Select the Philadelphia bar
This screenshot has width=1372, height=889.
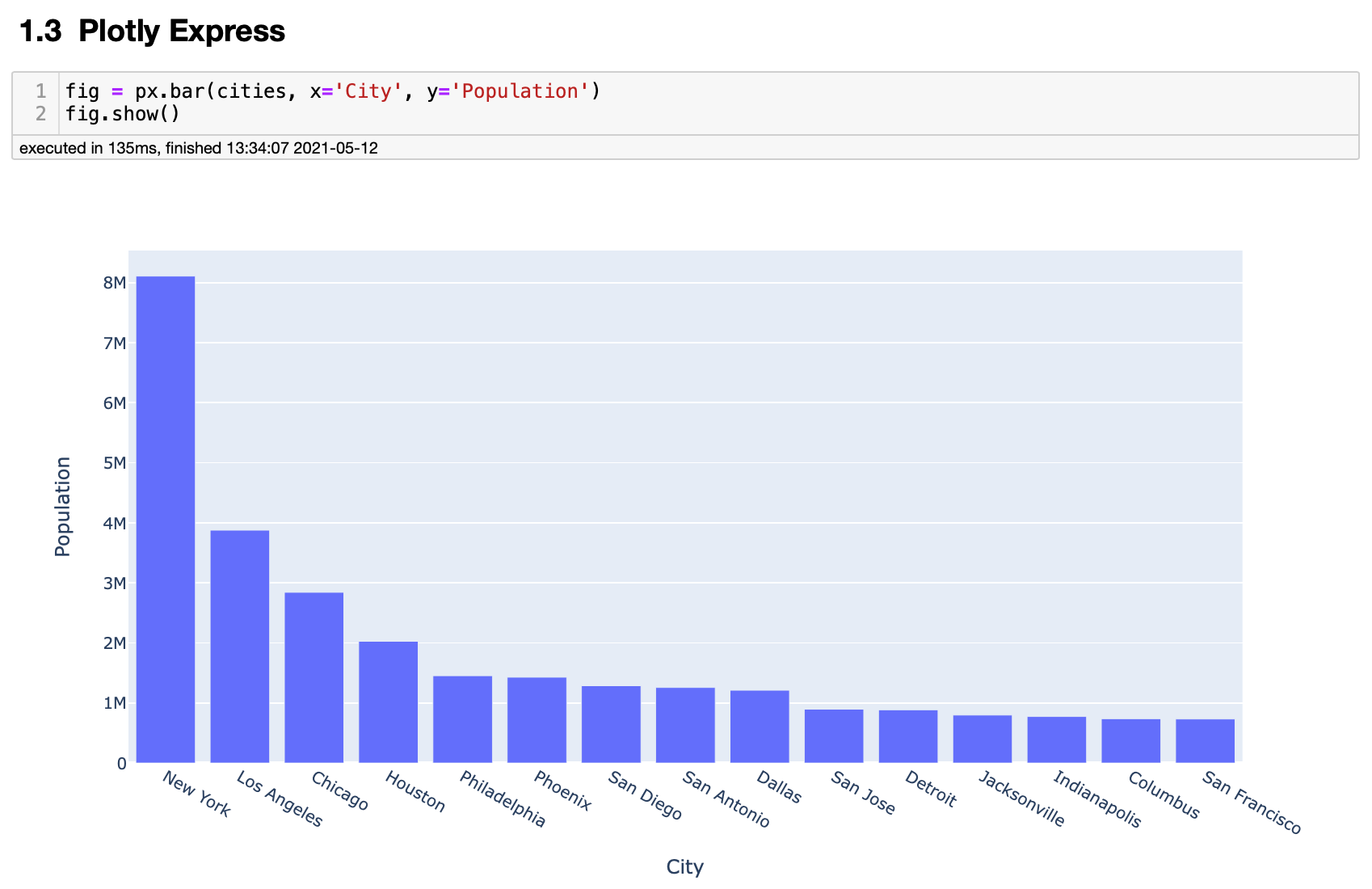(463, 719)
